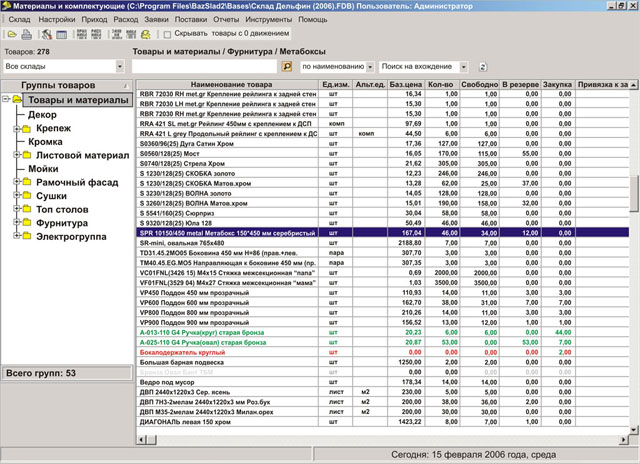Screen dimensions: 640x464
Task: Open the по наименованию dropdown
Action: [x=370, y=67]
